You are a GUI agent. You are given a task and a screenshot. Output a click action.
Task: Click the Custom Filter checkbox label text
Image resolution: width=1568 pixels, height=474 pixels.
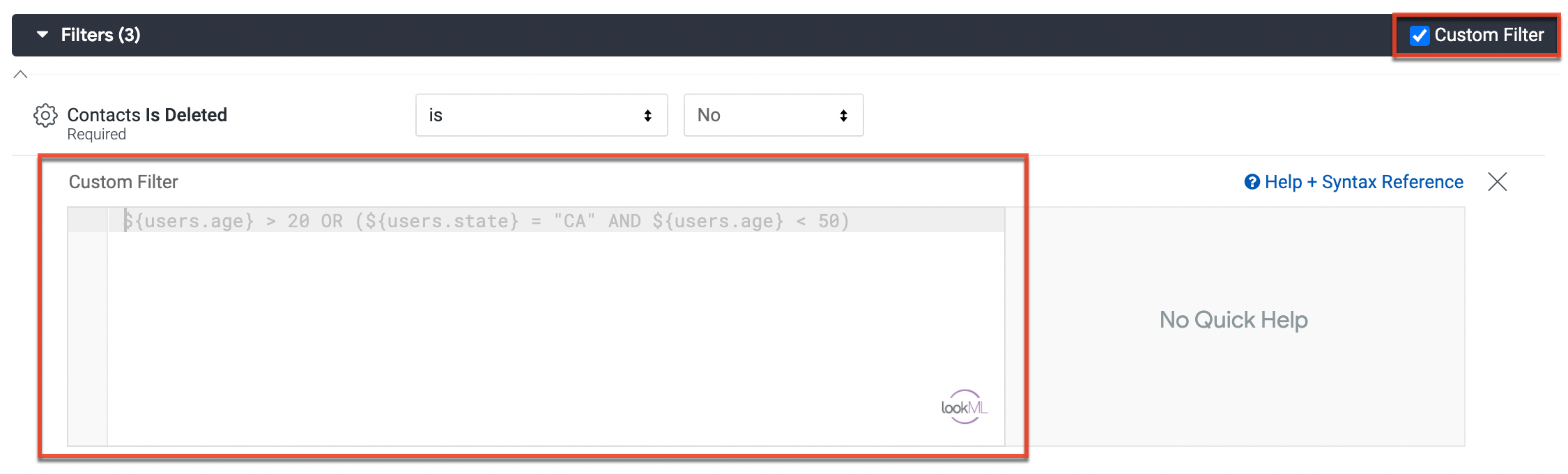coord(1489,35)
